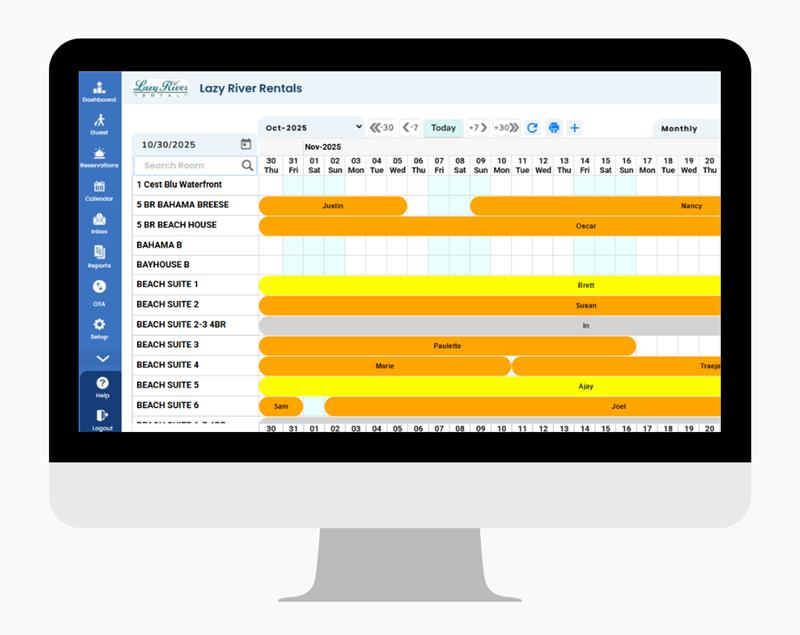Image resolution: width=800 pixels, height=635 pixels.
Task: Open the OTA channel icon
Action: (99, 288)
